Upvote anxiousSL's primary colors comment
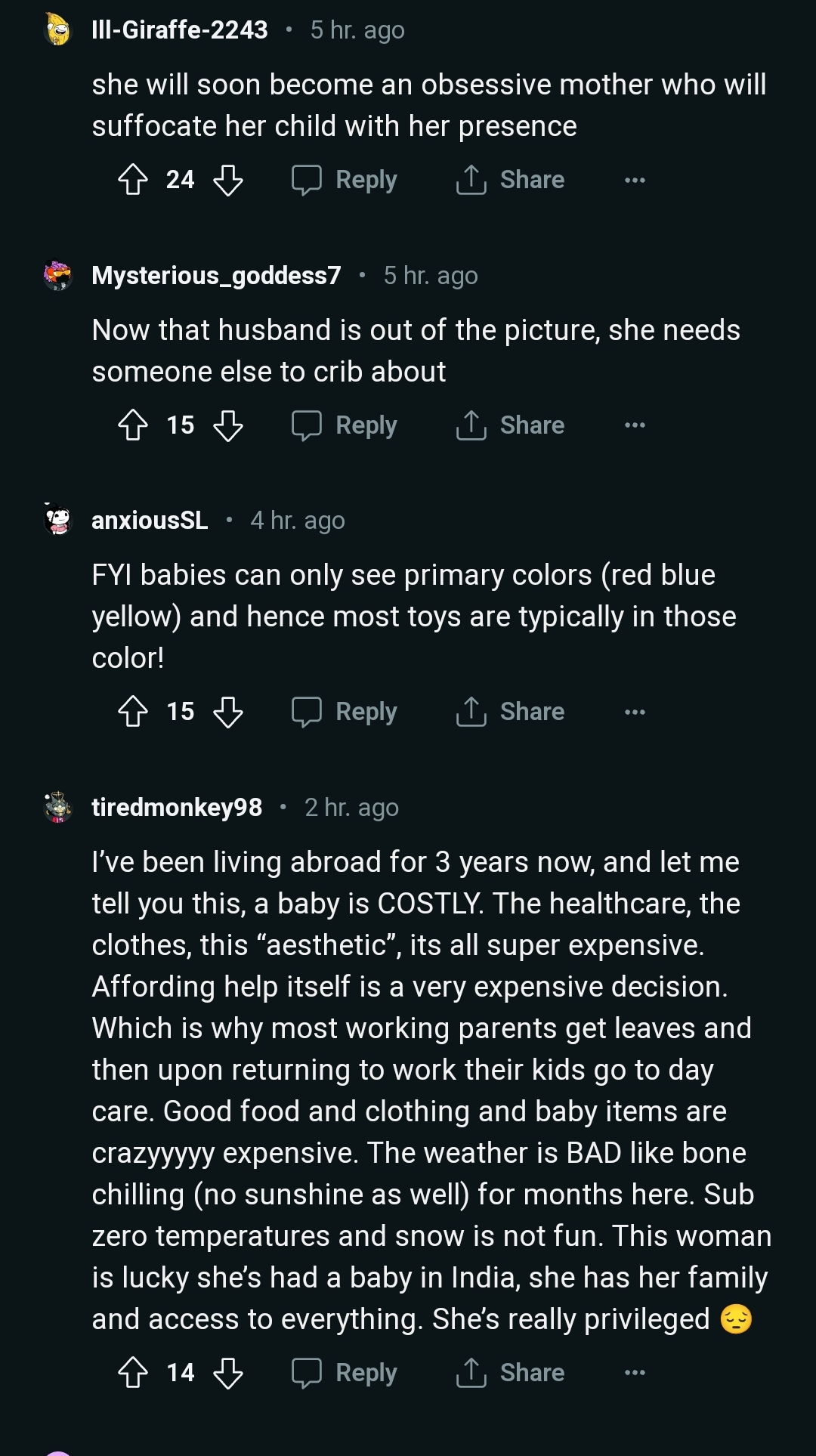Viewport: 816px width, 1456px height. click(133, 712)
